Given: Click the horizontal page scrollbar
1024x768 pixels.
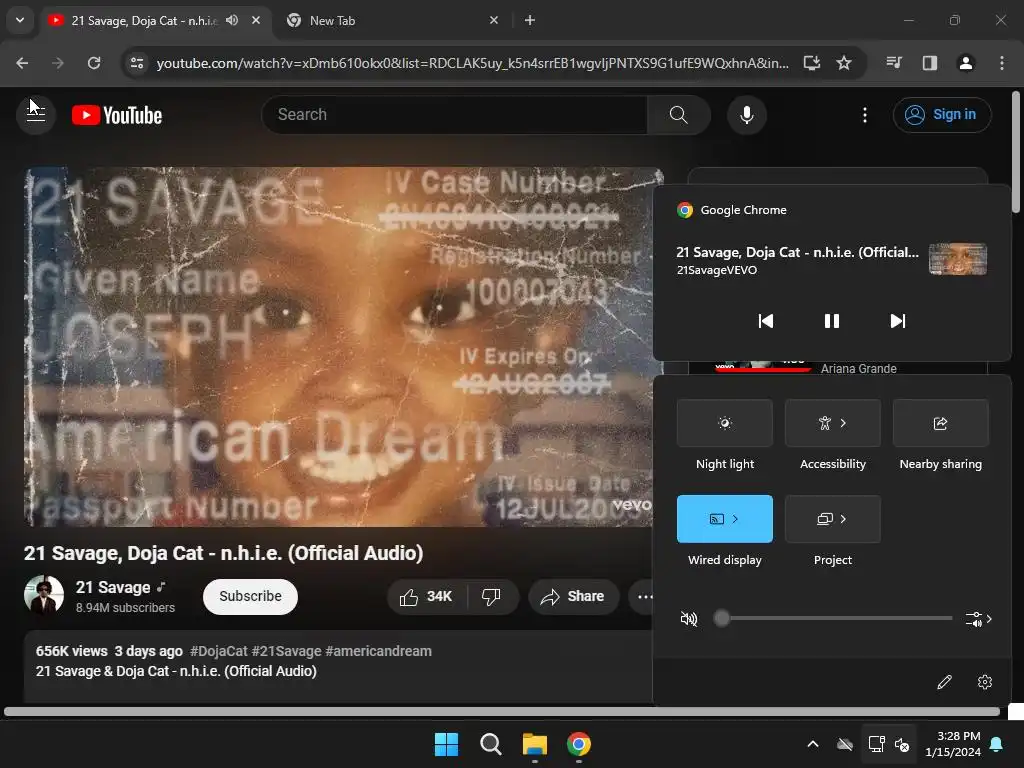Looking at the screenshot, I should click(502, 712).
